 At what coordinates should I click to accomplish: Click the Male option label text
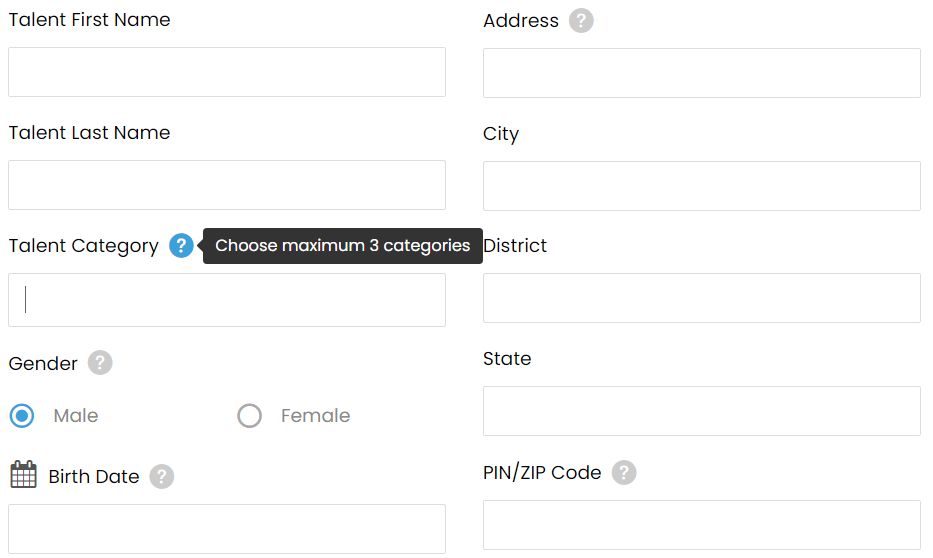(76, 415)
